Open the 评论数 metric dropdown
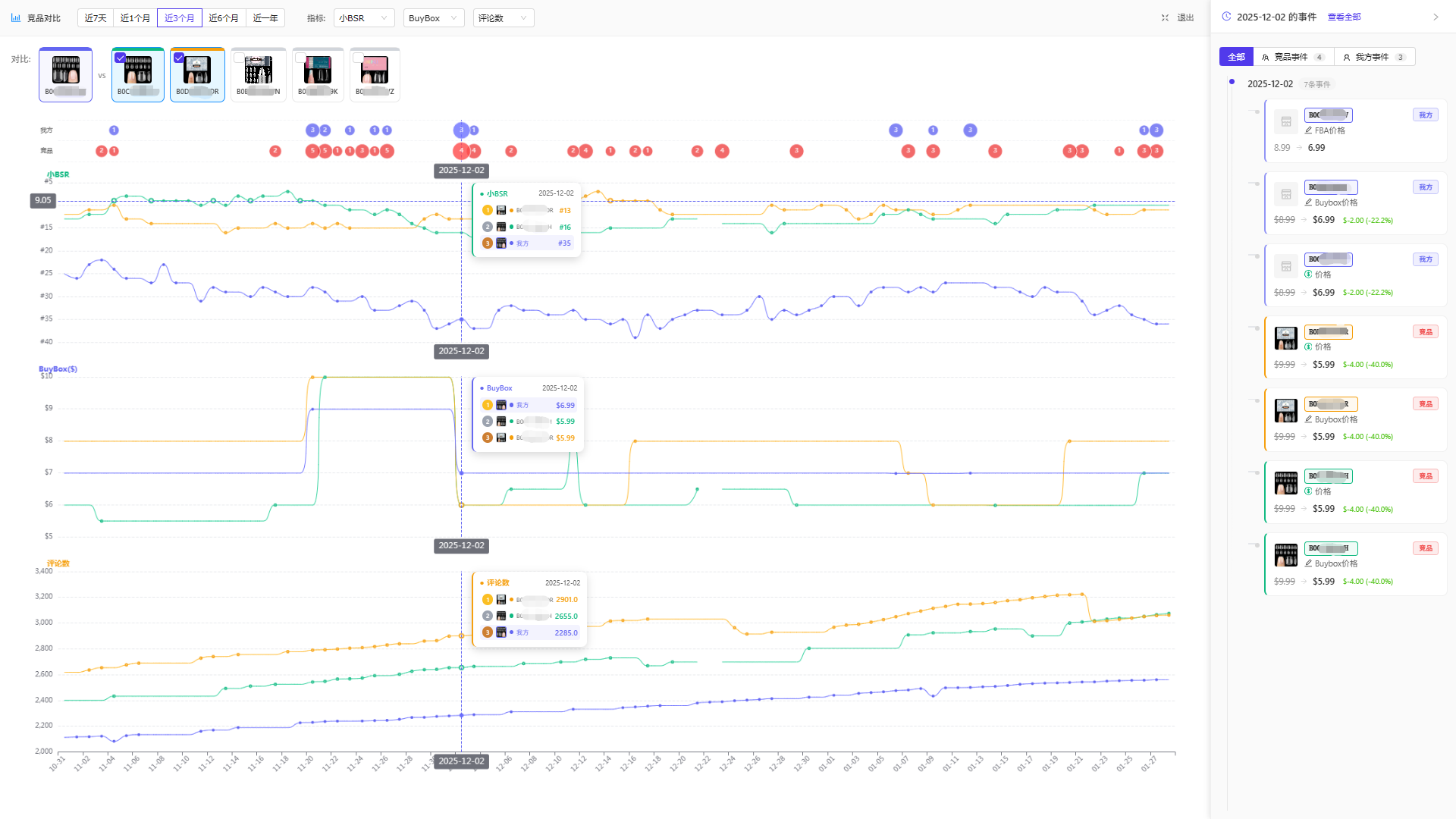Viewport: 1456px width, 819px height. tap(504, 18)
